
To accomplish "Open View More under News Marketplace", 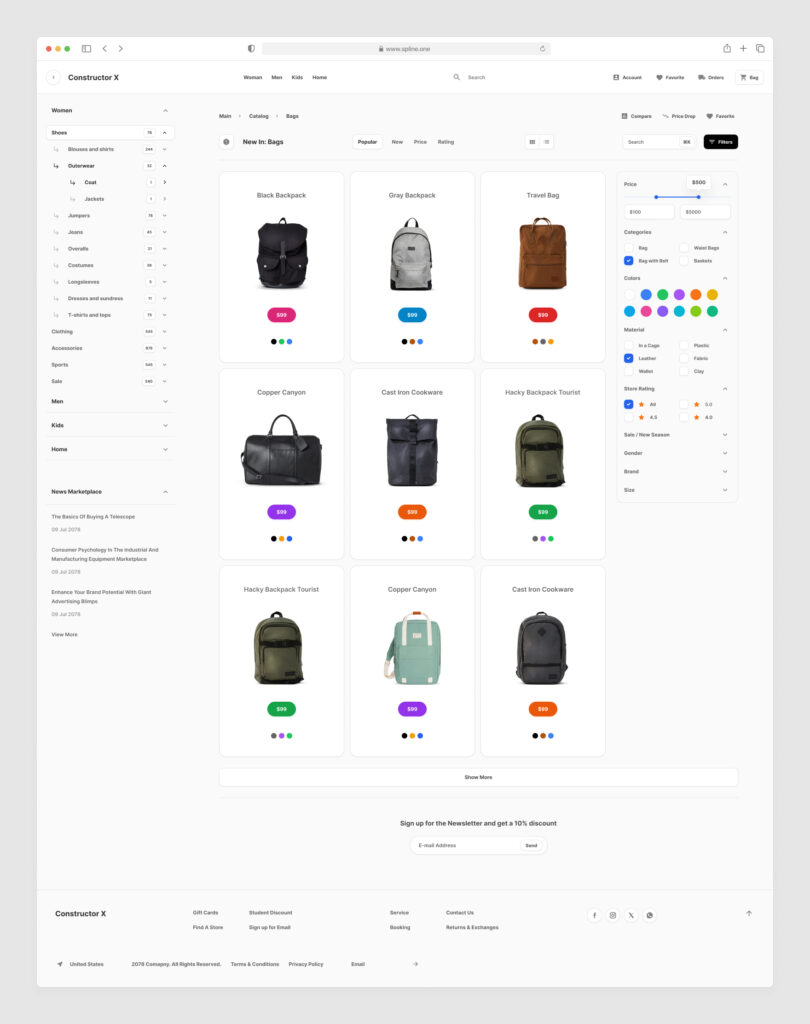I will point(65,635).
